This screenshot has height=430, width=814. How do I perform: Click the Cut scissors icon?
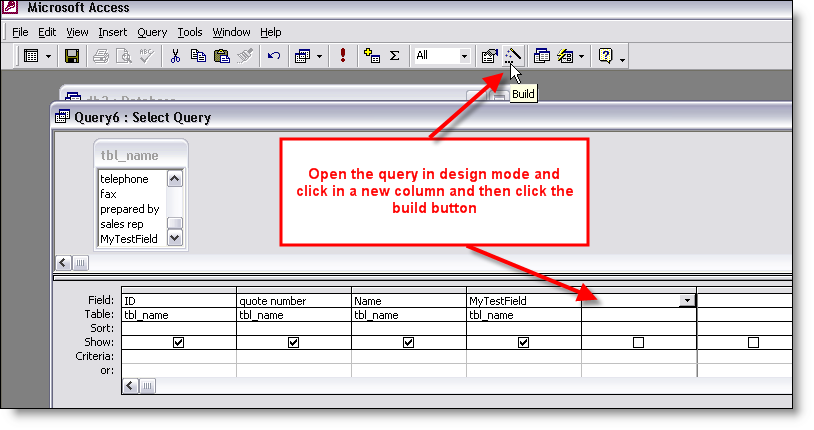[x=175, y=56]
